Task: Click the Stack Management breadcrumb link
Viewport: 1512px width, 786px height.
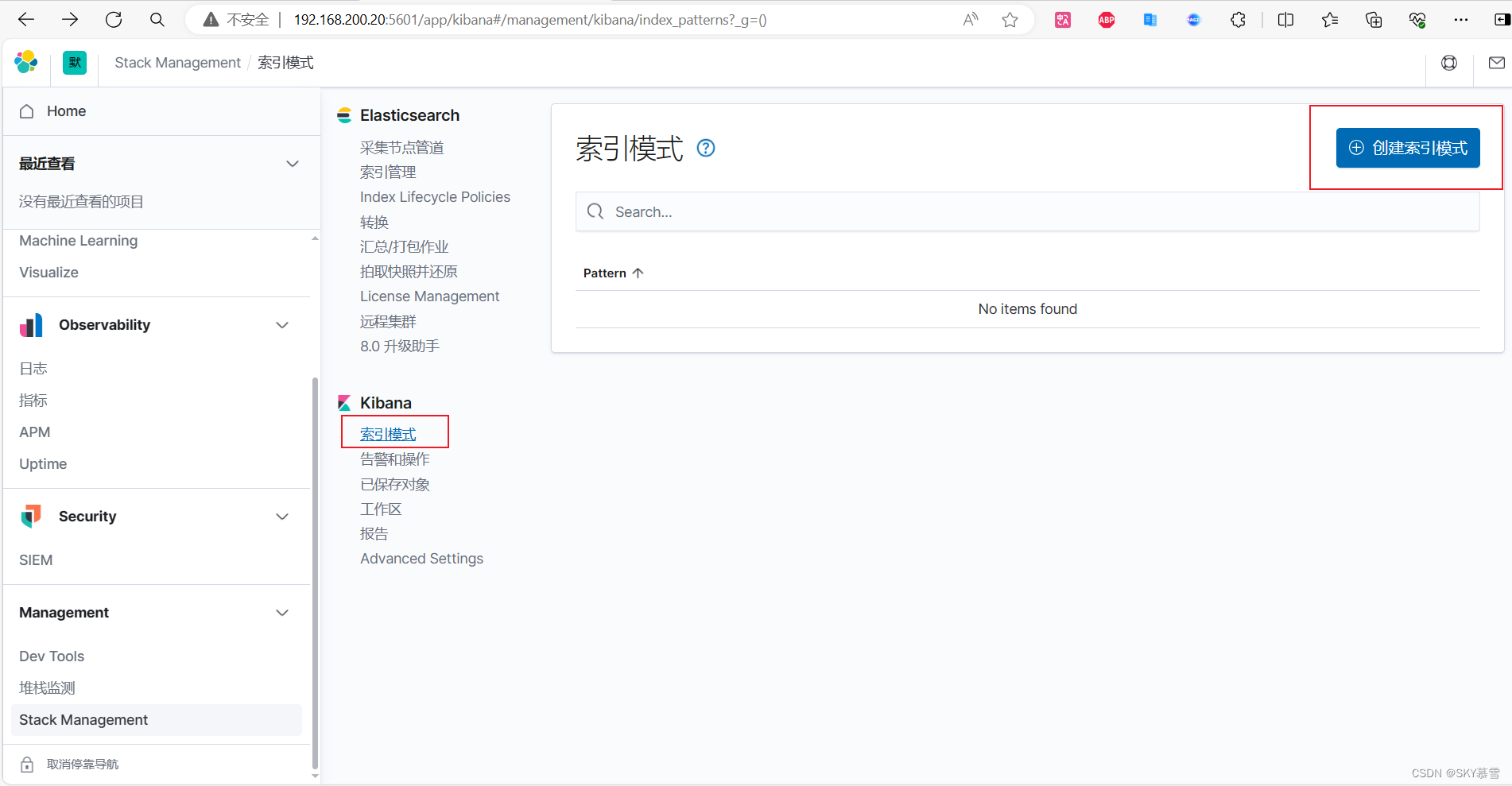Action: [177, 63]
